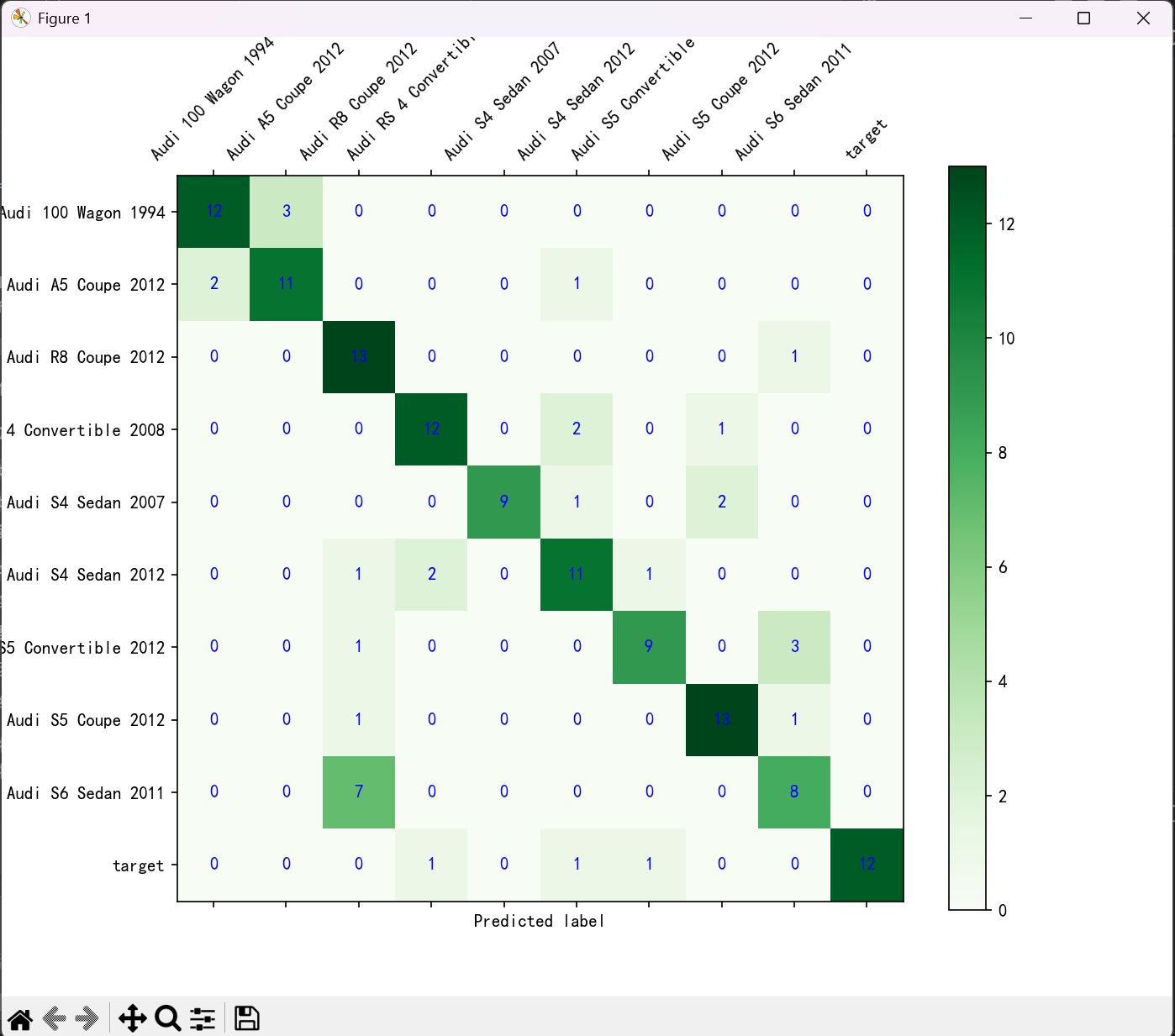Reset the plot with the Home icon
Viewport: 1175px width, 1036px height.
(20, 1019)
